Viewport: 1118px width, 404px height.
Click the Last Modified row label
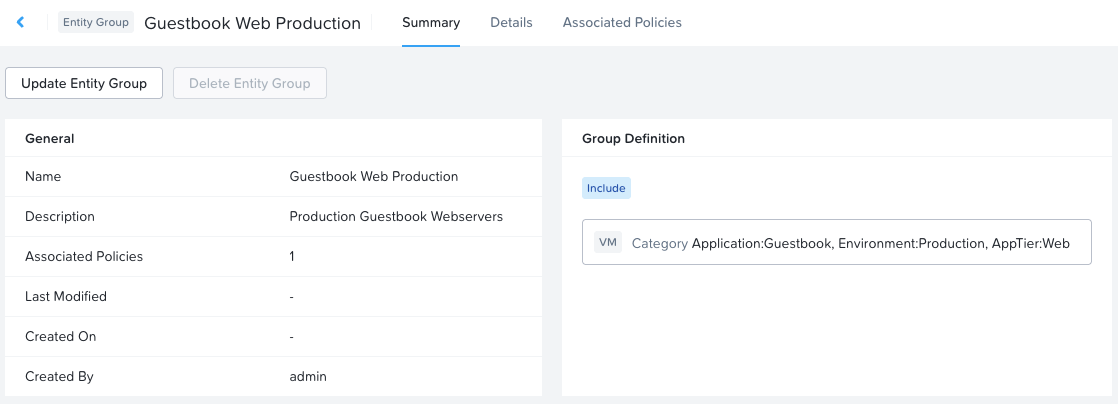click(66, 296)
